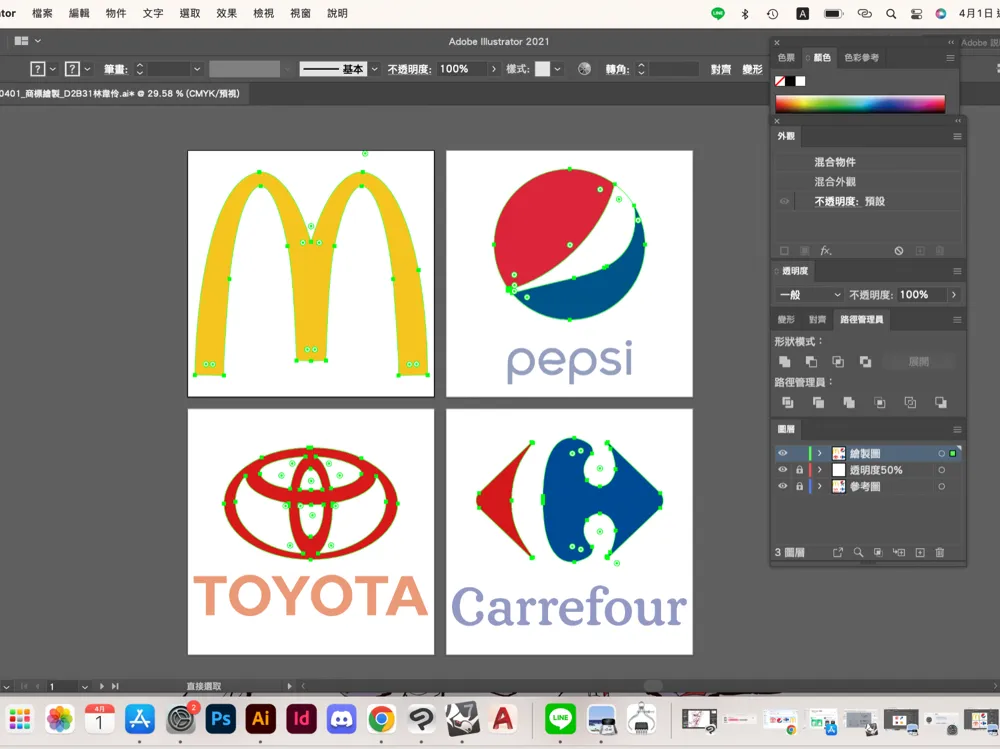
Task: Open Photoshop from the dock
Action: coord(221,719)
